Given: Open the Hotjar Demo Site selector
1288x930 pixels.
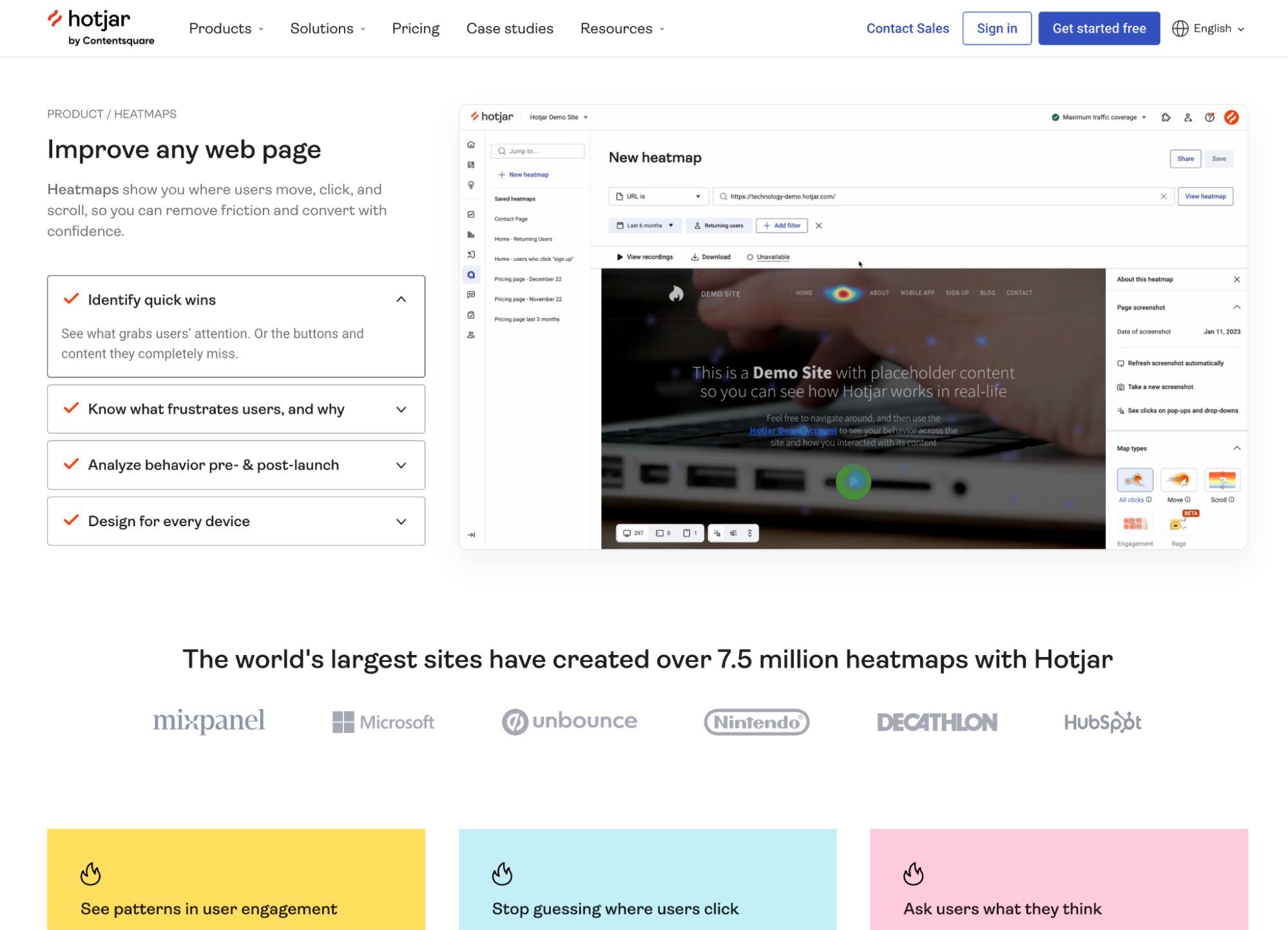Looking at the screenshot, I should coord(559,117).
